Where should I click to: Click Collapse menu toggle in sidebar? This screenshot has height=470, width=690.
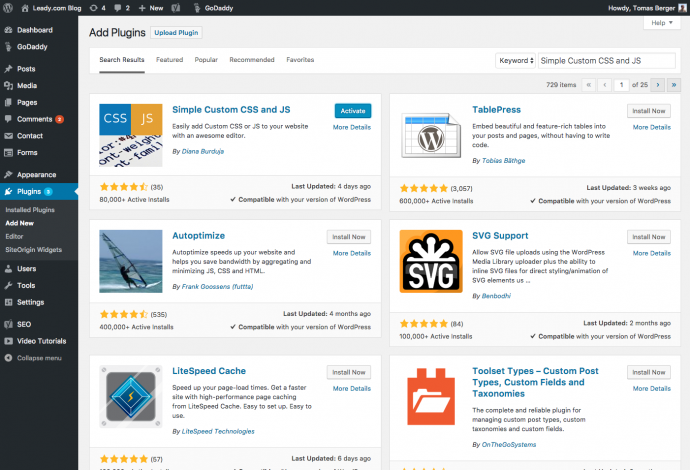tap(38, 357)
